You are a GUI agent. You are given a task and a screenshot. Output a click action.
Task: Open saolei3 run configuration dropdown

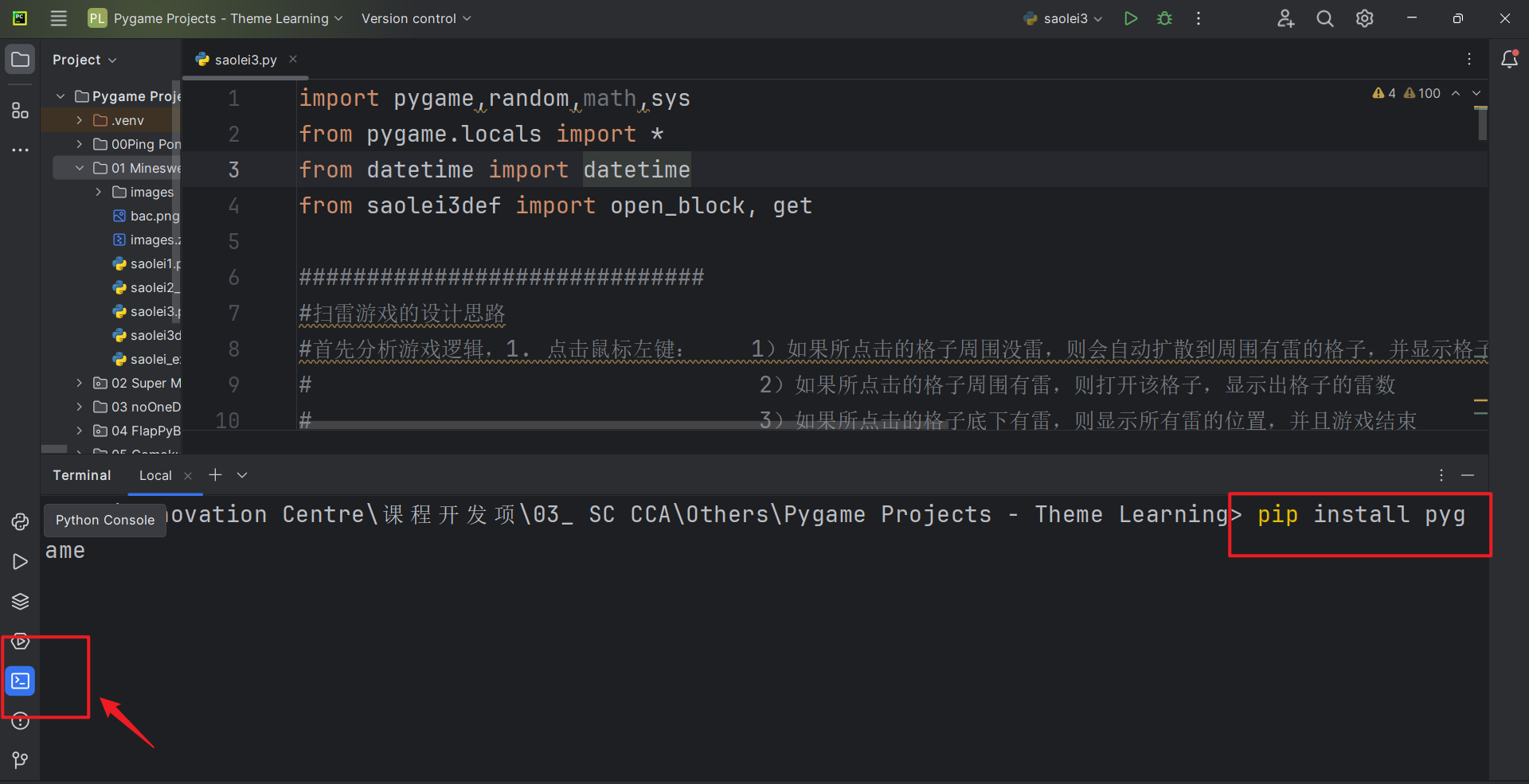(1063, 18)
